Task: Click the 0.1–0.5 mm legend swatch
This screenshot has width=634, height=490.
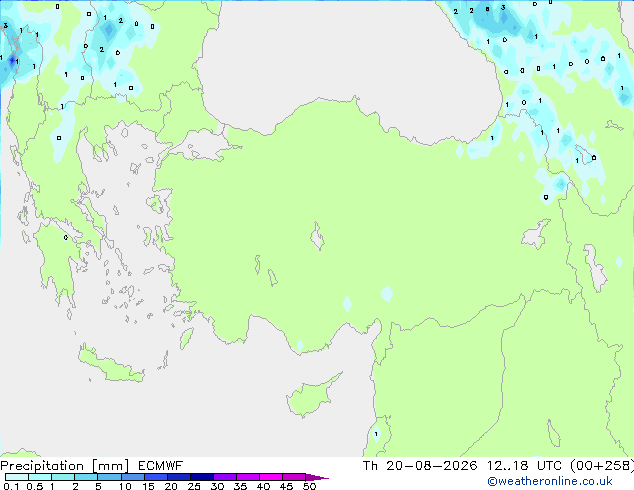Action: [x=17, y=477]
